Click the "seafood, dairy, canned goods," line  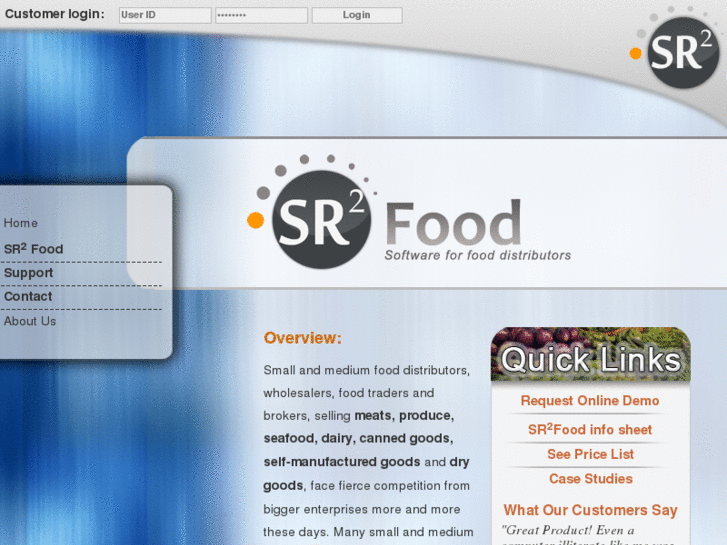coord(358,438)
